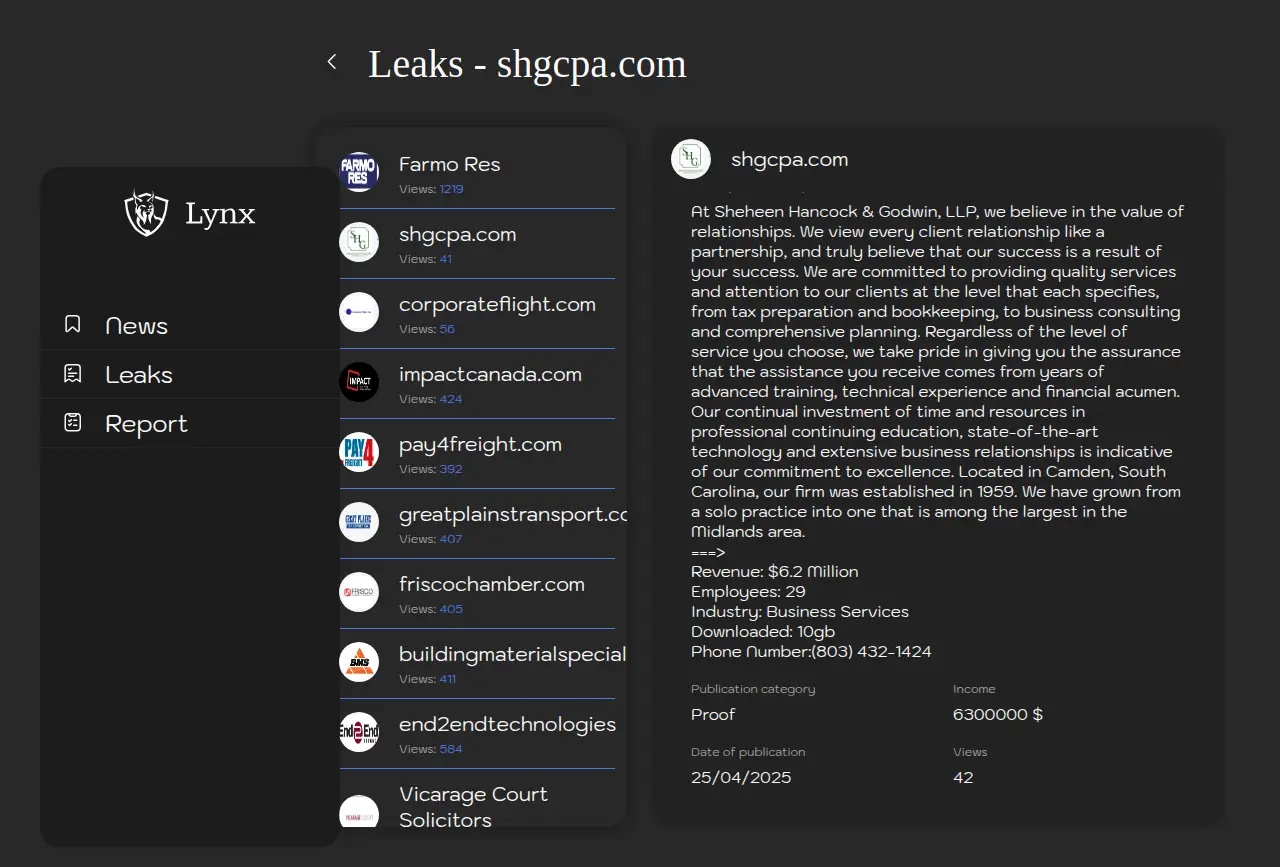
Task: Select corporateflight.com in the leaks list
Action: [x=497, y=305]
